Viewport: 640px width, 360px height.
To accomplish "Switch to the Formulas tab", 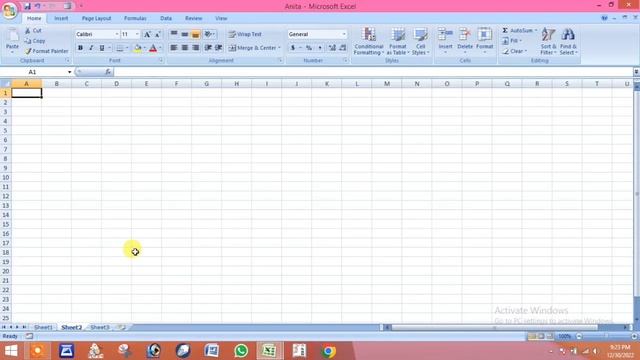I will (x=135, y=18).
